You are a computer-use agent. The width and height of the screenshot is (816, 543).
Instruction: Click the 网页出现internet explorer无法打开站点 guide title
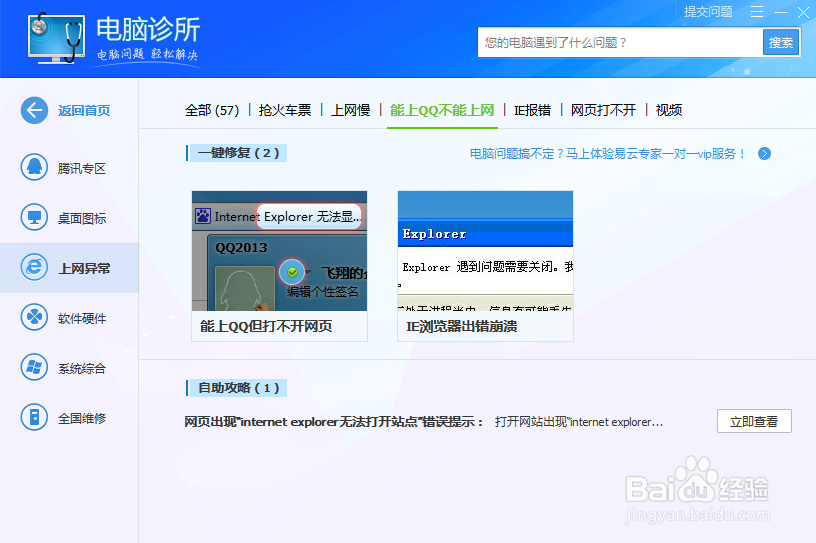(x=334, y=422)
